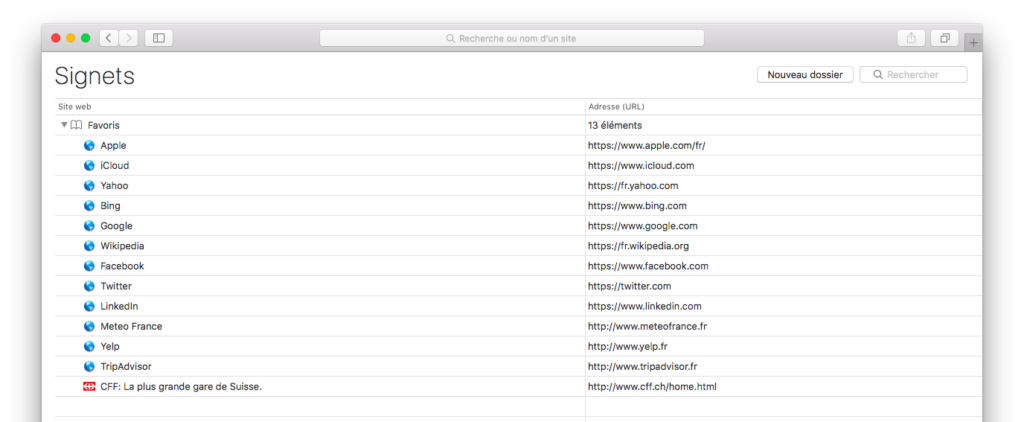Click the globe icon beside LinkedIn
Viewport: 1024px width, 422px height.
tap(89, 306)
